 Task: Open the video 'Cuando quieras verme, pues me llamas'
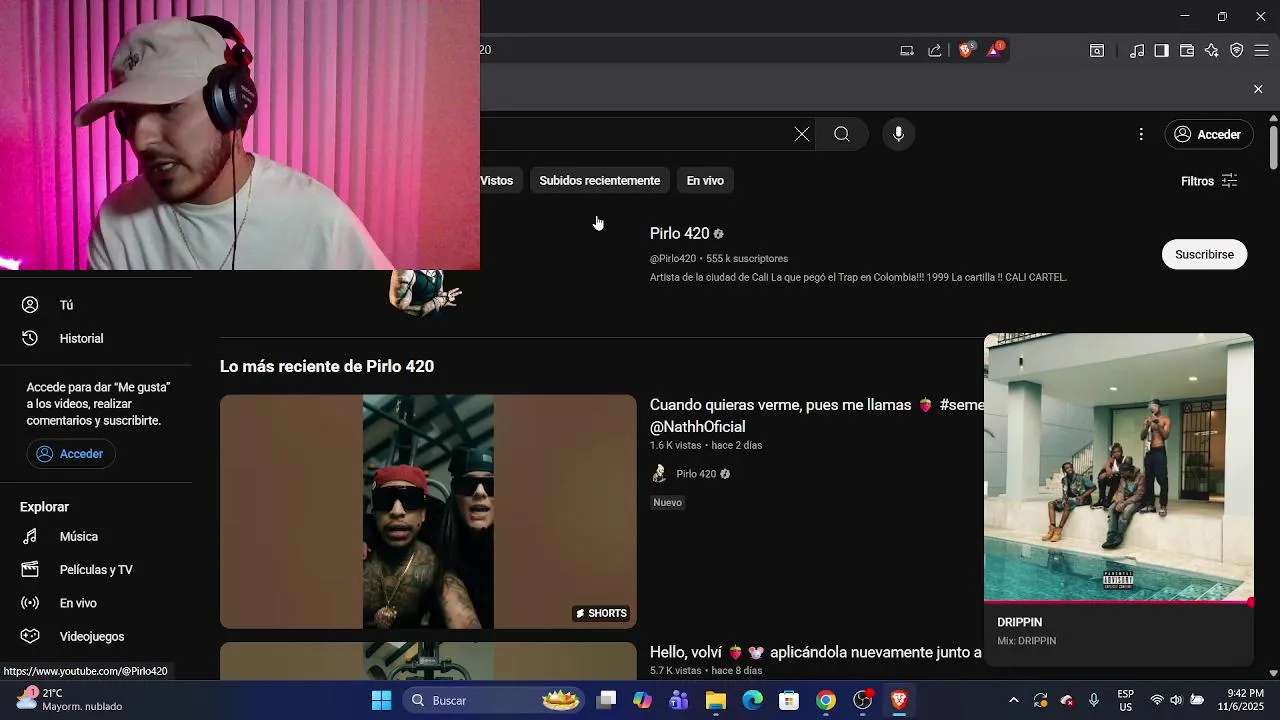point(817,415)
